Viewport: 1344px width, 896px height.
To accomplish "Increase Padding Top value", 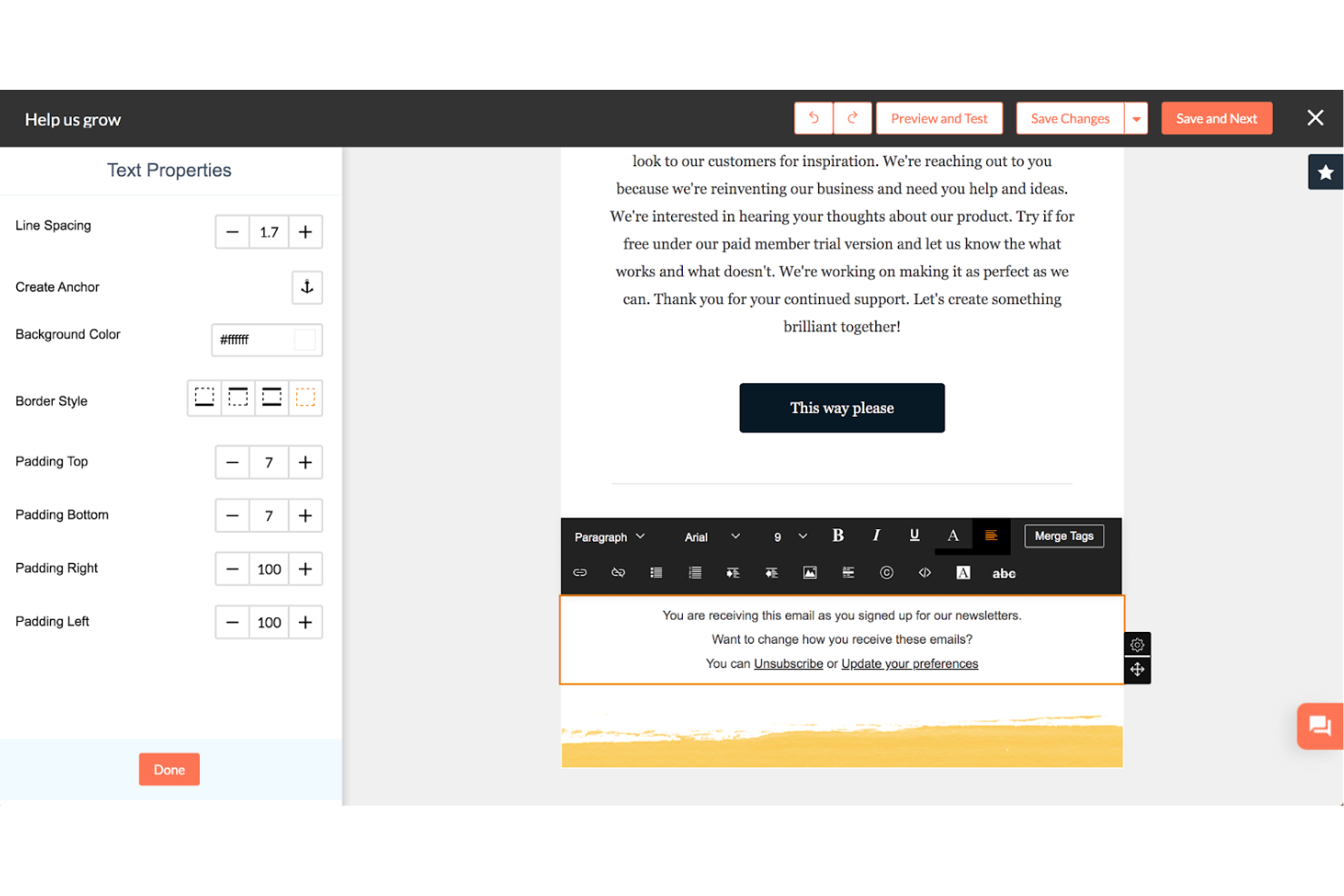I will (306, 462).
